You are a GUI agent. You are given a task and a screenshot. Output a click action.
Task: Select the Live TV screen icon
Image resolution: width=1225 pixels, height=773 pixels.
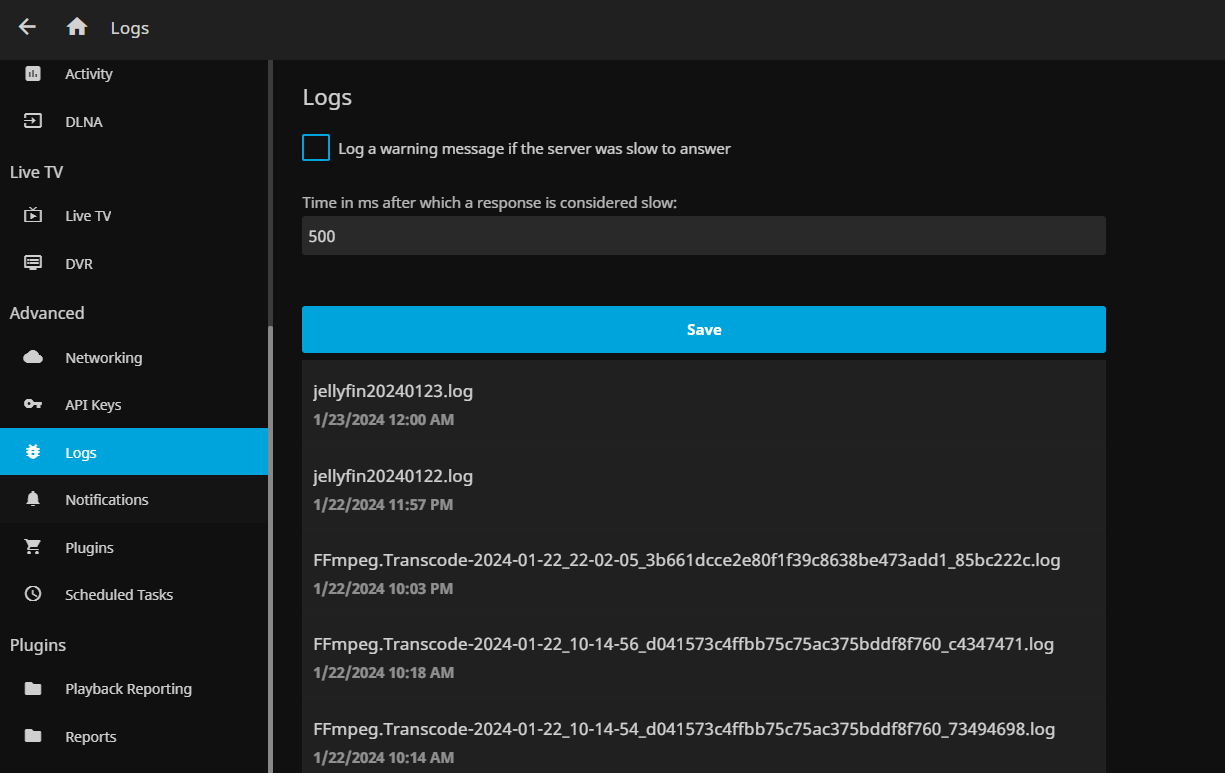point(33,216)
